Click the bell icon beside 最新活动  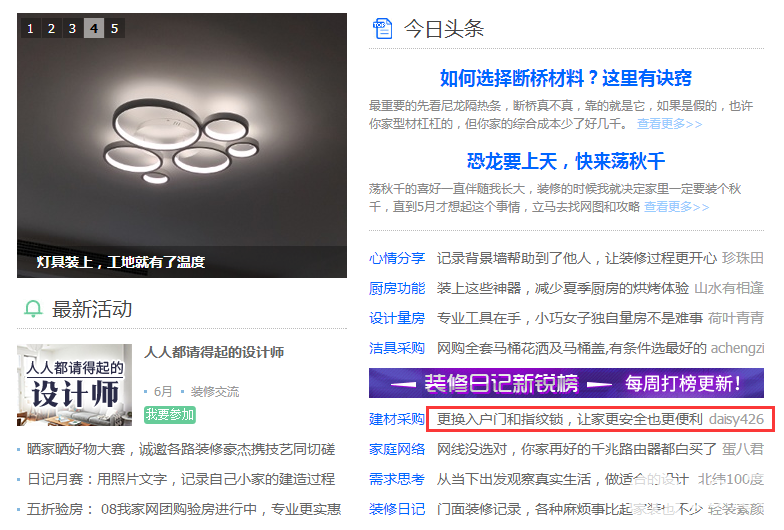tap(34, 308)
